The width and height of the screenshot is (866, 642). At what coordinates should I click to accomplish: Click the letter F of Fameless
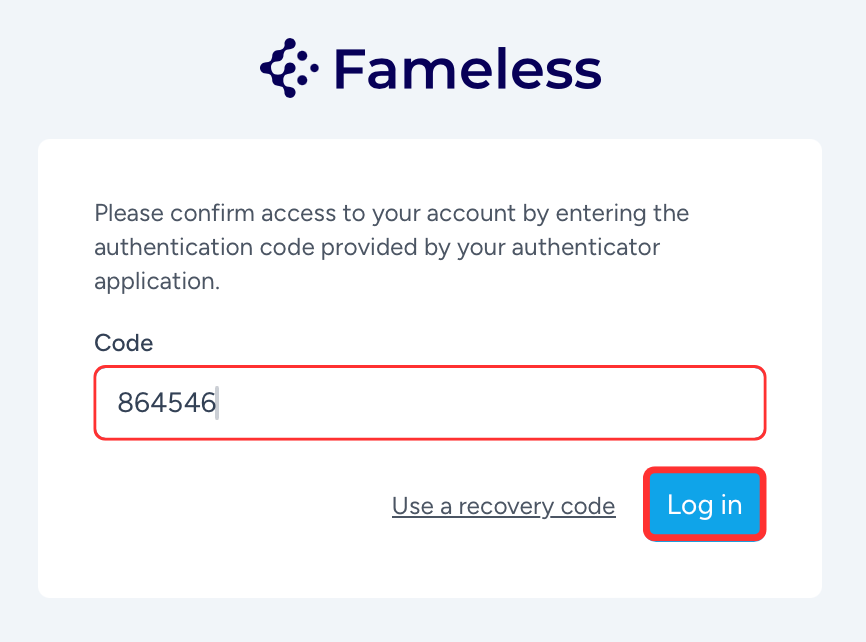348,69
